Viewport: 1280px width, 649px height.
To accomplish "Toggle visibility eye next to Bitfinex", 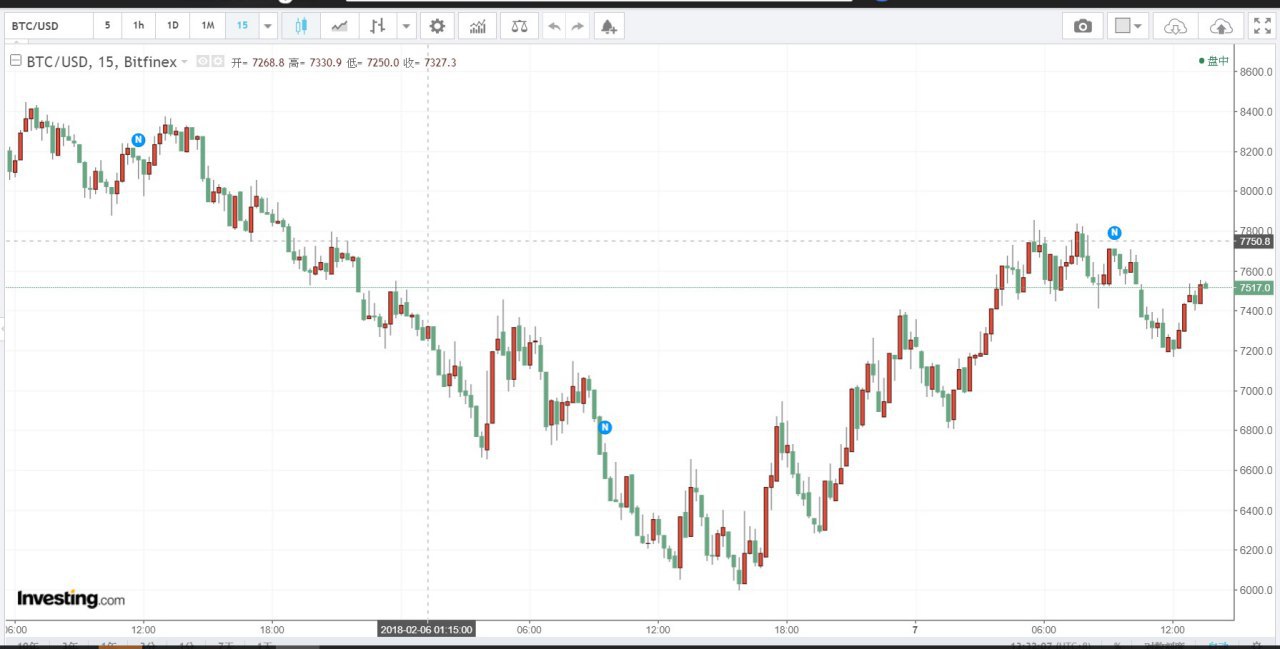I will 203,62.
